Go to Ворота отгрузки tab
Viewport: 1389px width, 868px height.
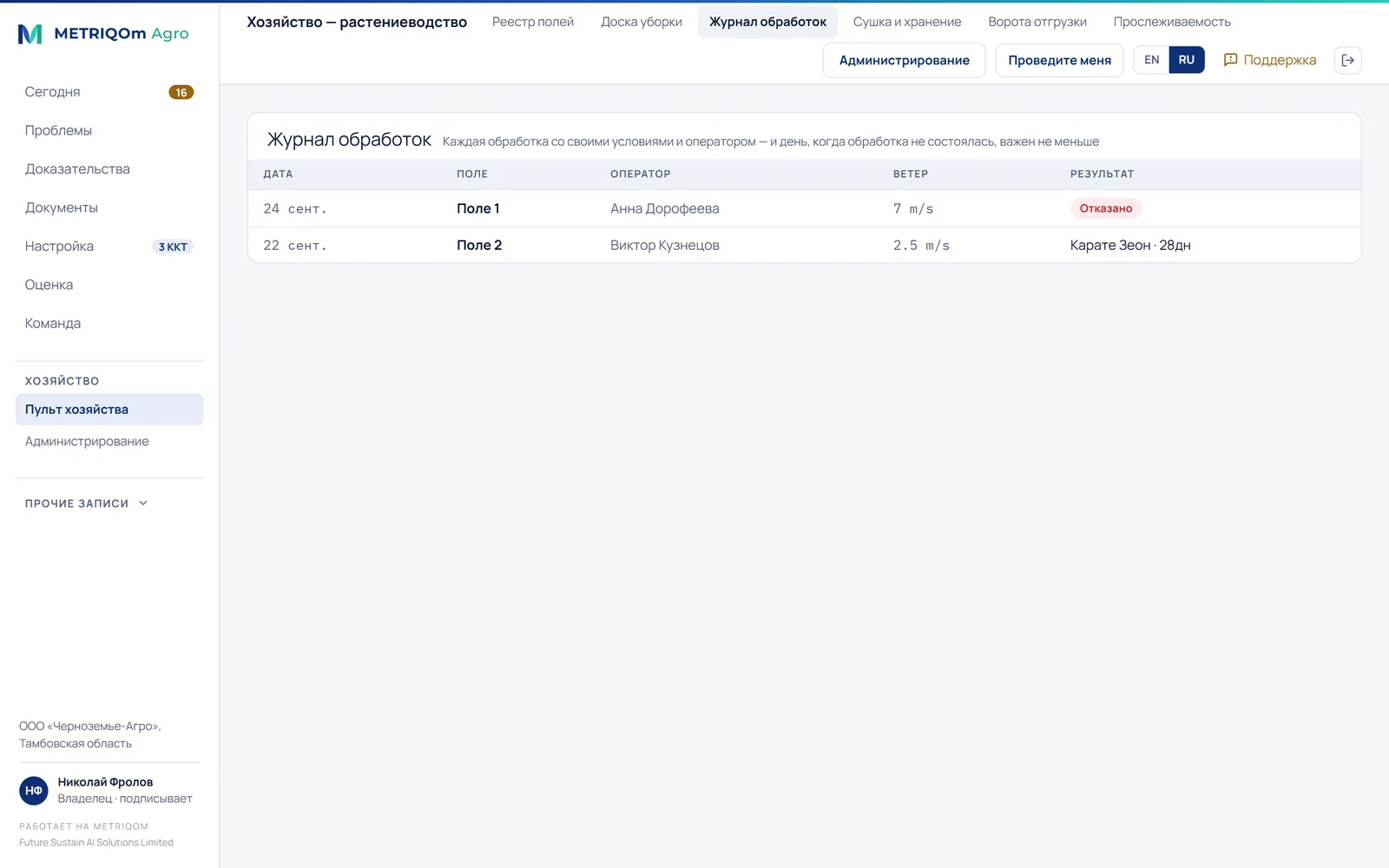1037,22
